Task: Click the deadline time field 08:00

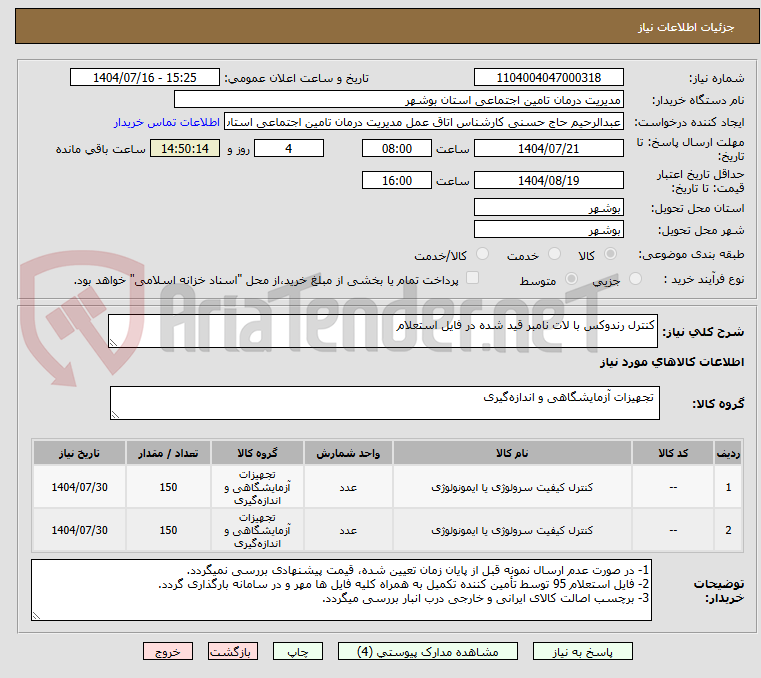Action: pyautogui.click(x=397, y=149)
